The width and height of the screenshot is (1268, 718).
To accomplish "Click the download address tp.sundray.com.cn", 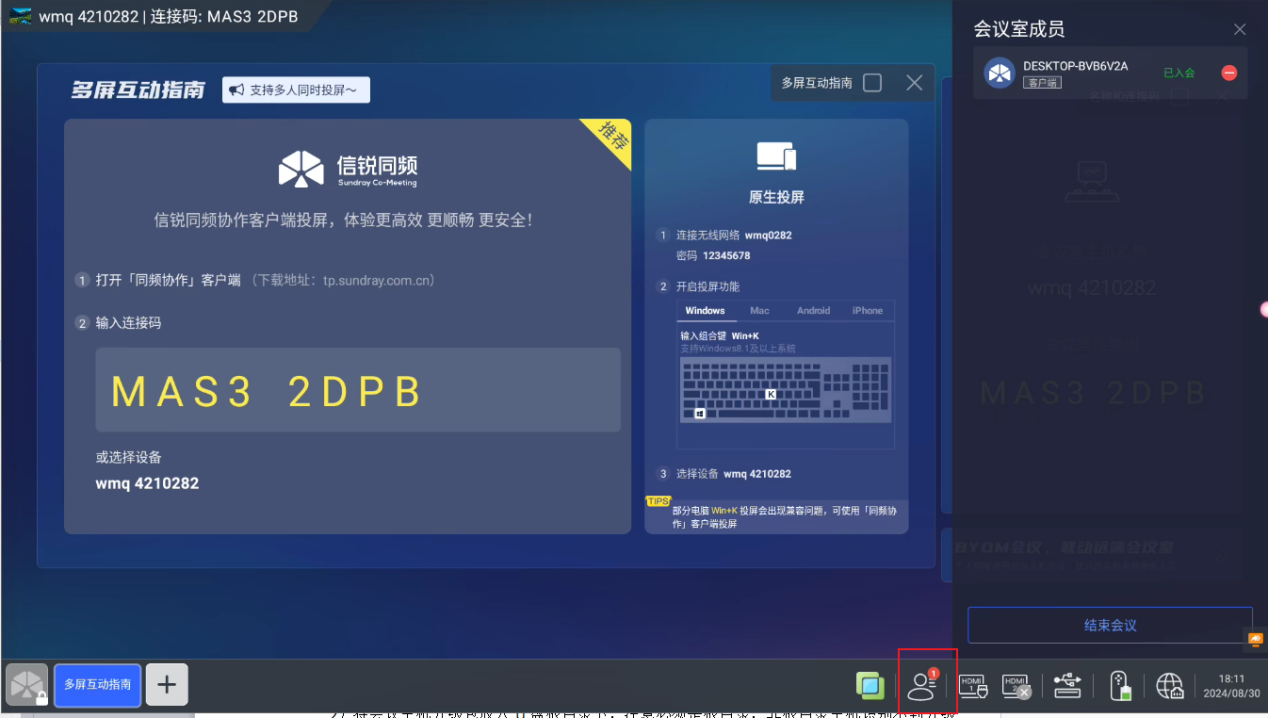I will 378,281.
